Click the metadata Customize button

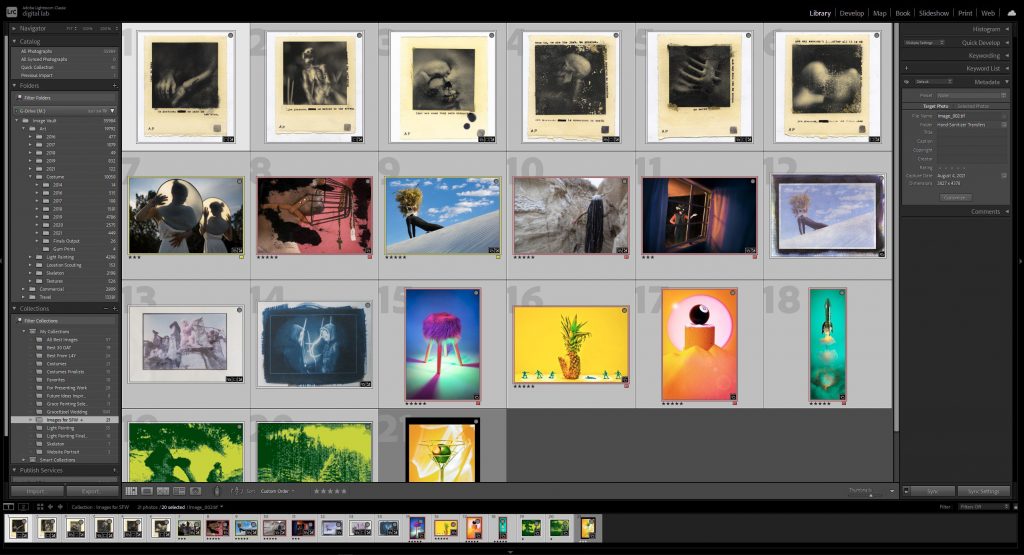click(x=955, y=197)
